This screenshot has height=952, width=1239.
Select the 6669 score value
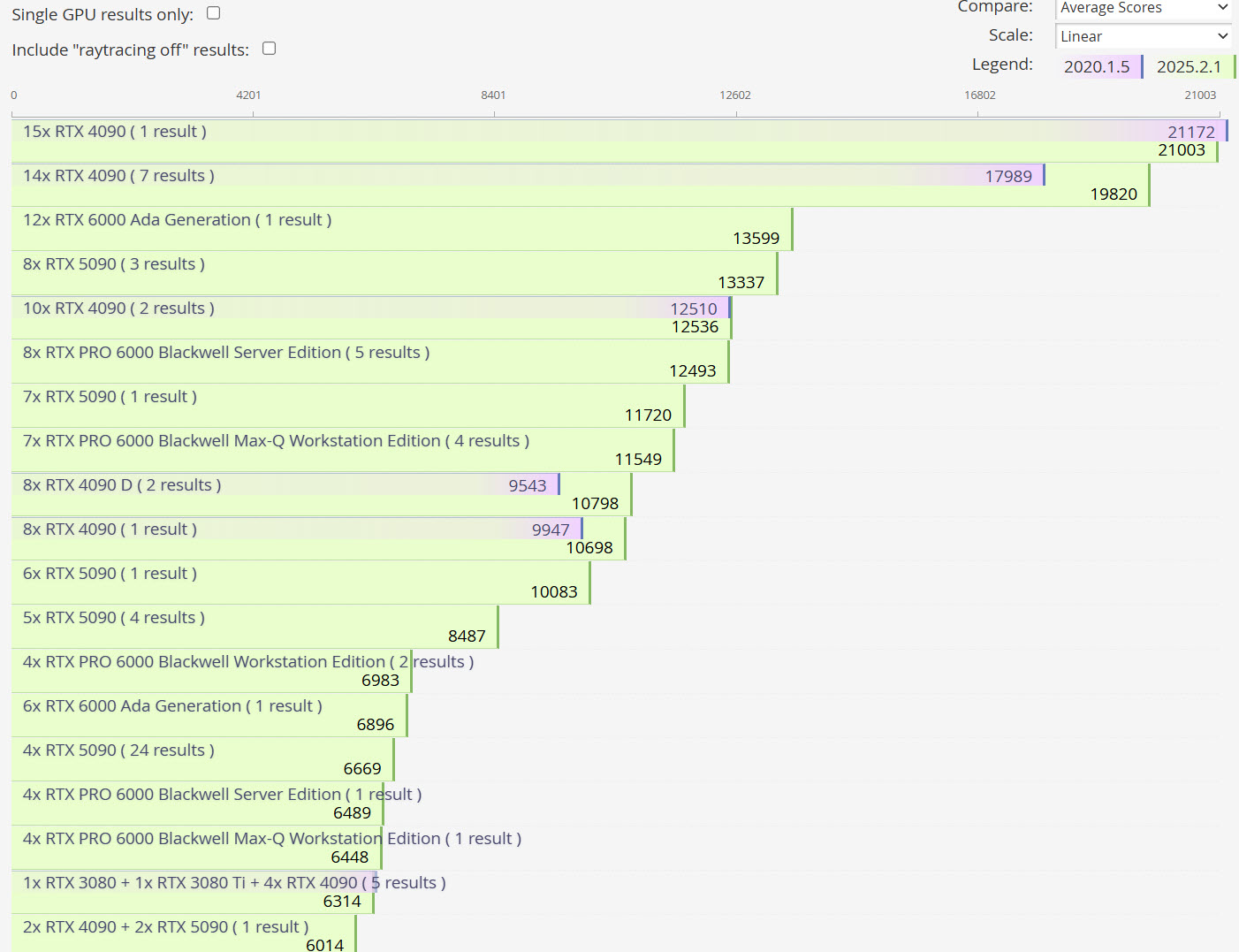(362, 769)
